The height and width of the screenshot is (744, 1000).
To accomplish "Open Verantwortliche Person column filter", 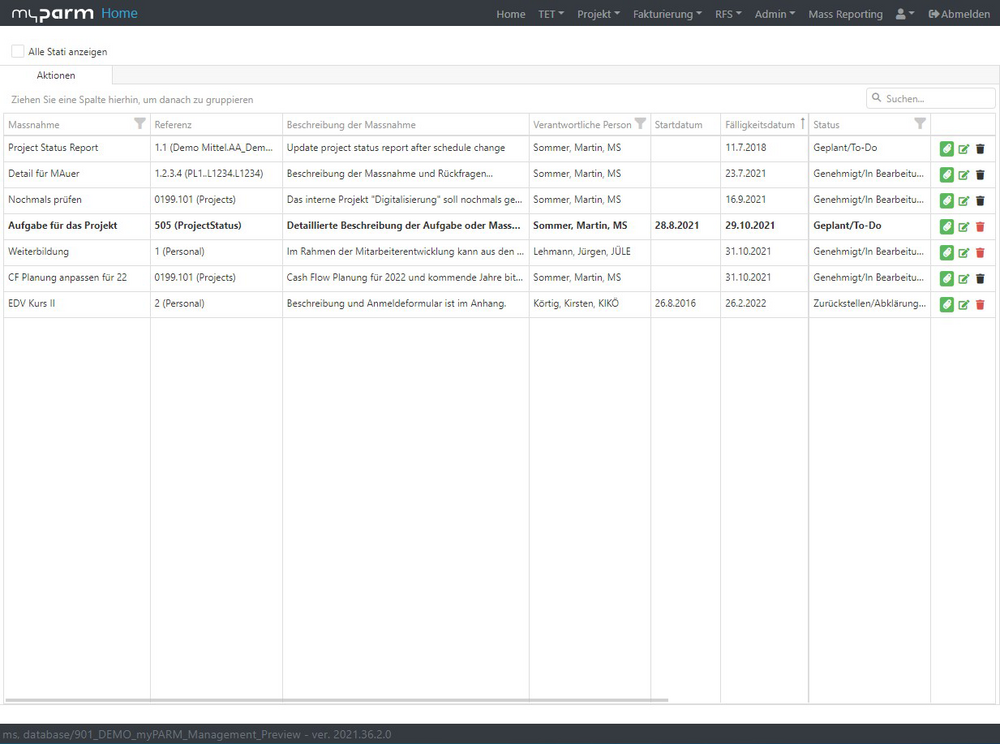I will pyautogui.click(x=640, y=124).
